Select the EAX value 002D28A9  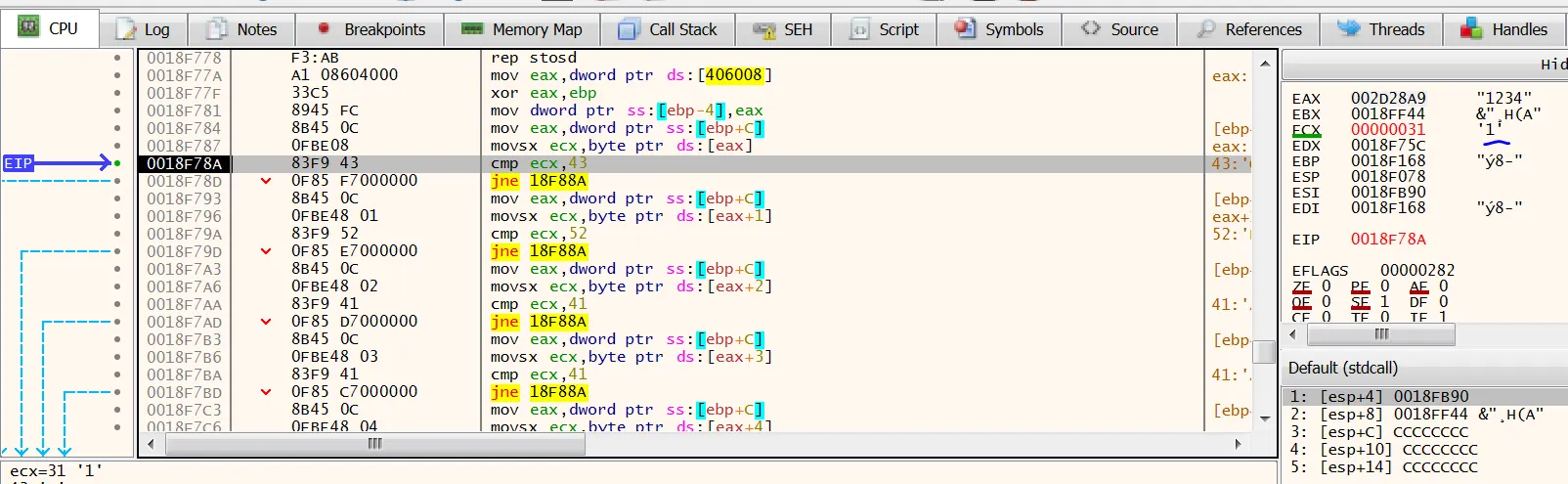1388,99
